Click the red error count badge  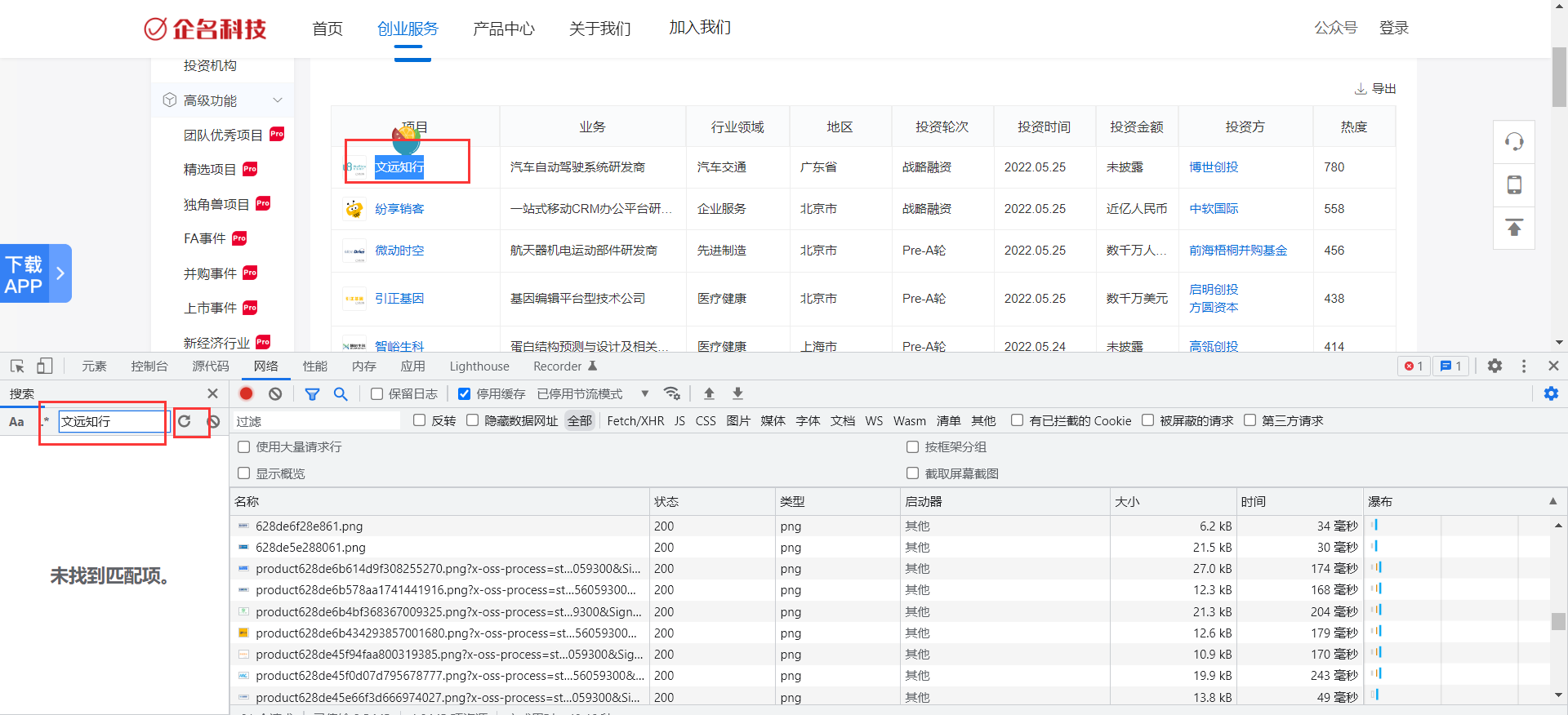point(1414,366)
